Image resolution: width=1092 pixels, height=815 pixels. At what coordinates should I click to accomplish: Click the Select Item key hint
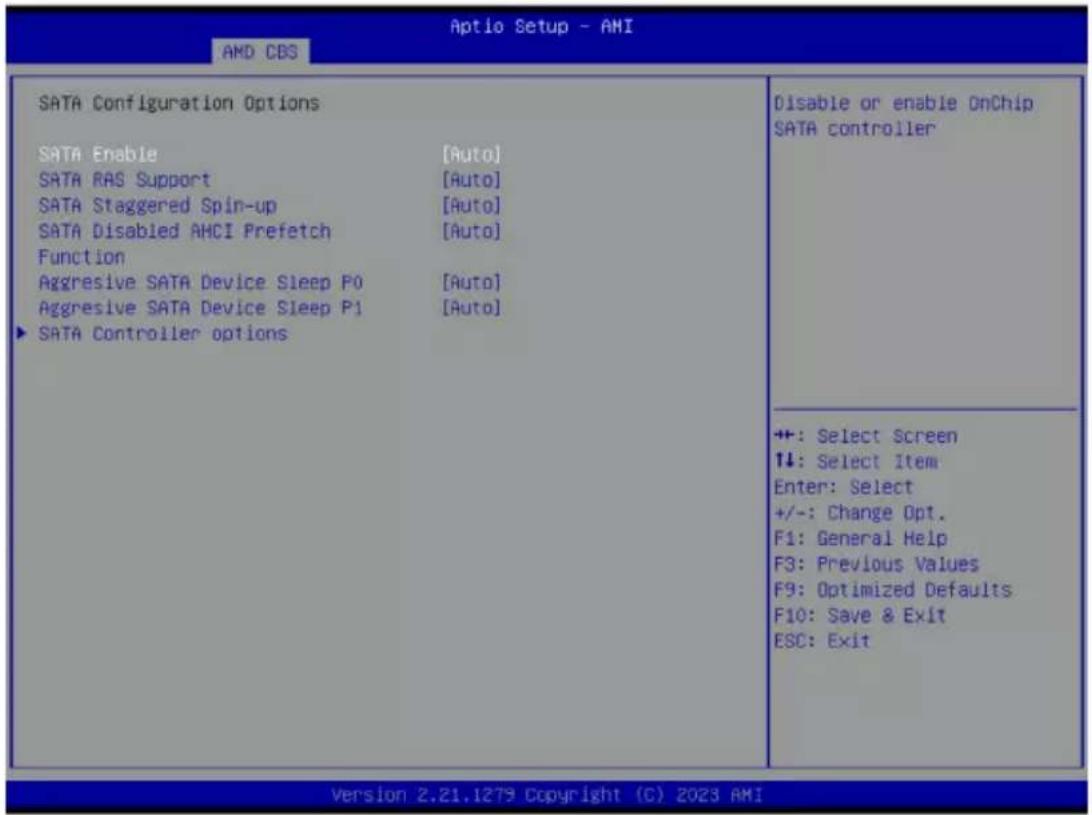coord(856,461)
